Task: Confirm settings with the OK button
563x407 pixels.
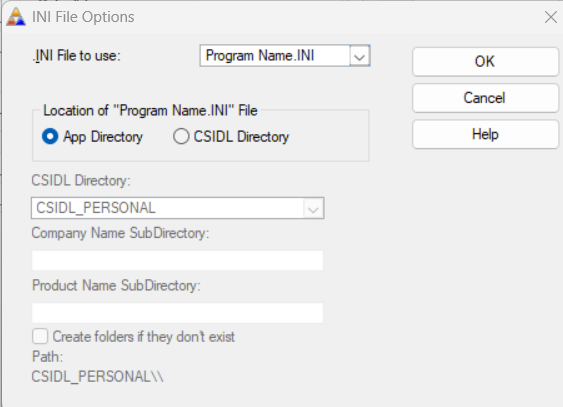Action: click(x=485, y=62)
